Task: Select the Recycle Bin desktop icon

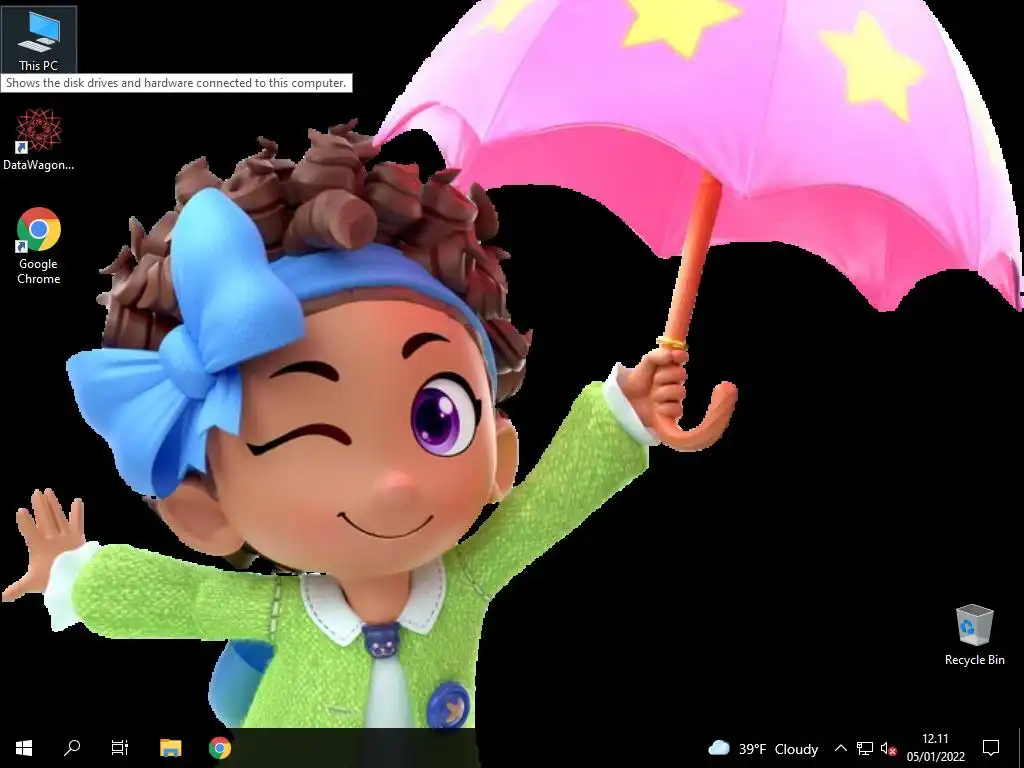Action: [x=974, y=635]
